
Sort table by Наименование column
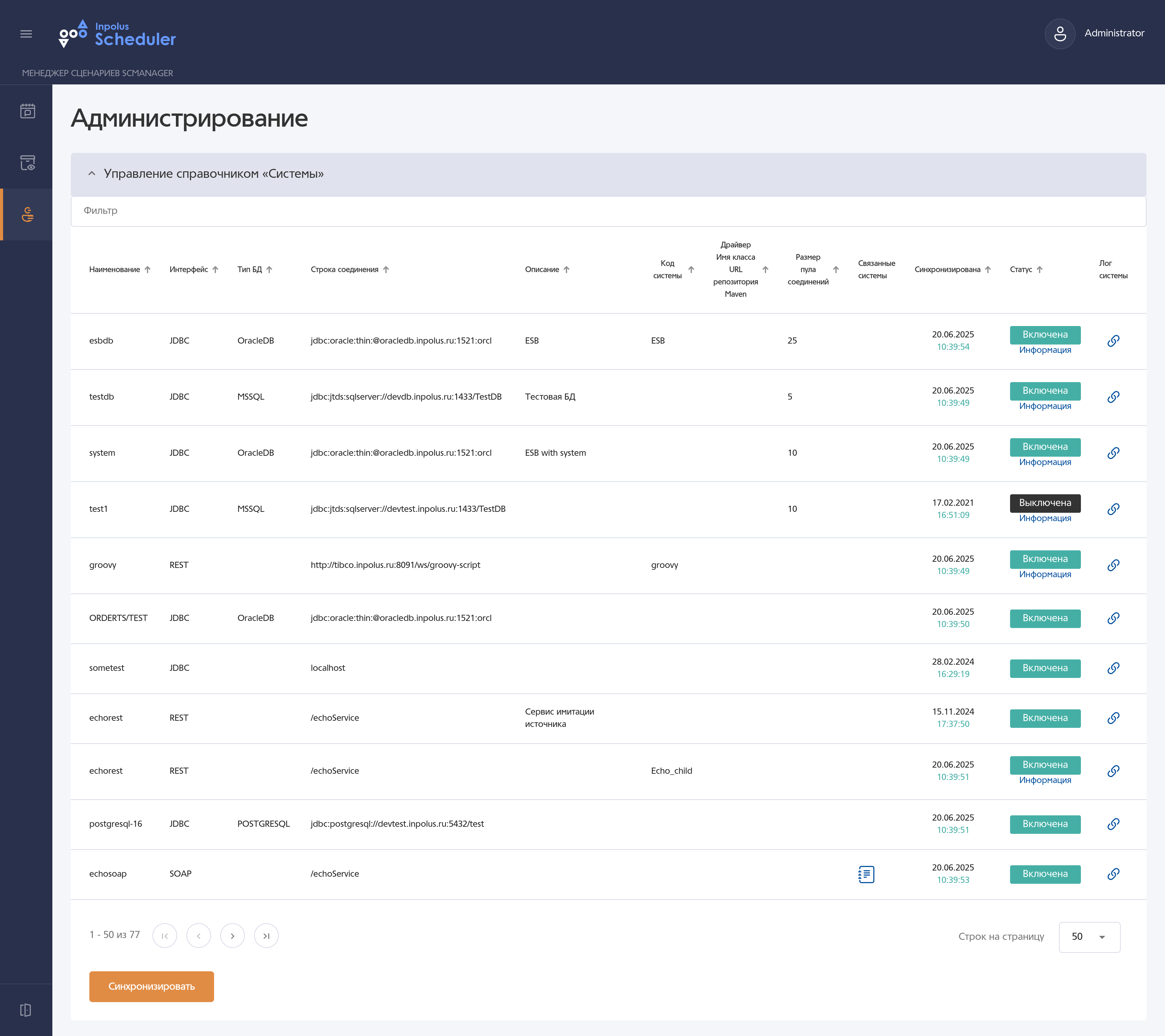[115, 269]
